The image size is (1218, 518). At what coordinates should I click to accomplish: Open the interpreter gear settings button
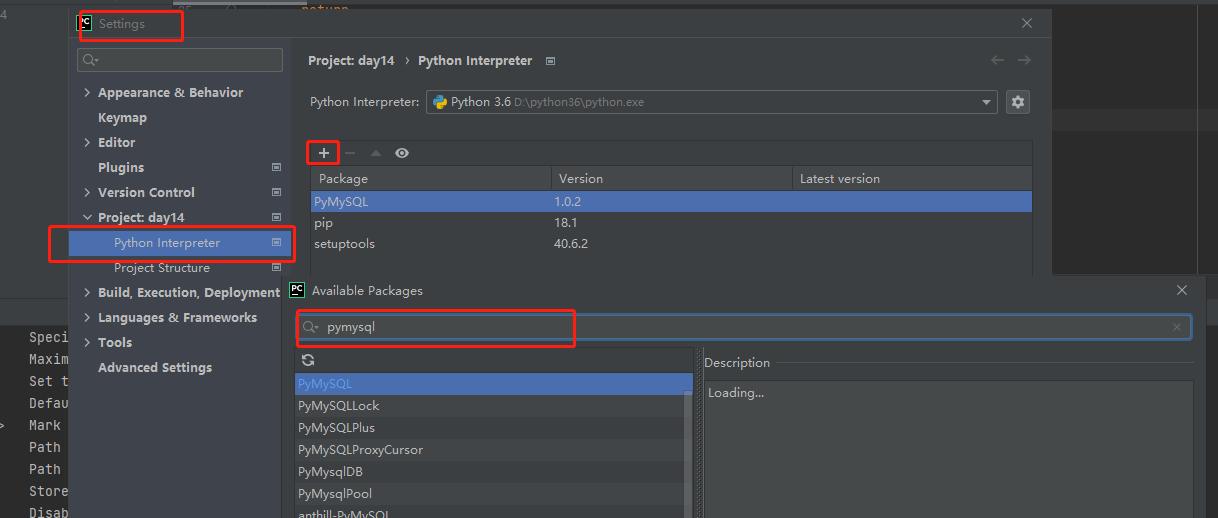pyautogui.click(x=1018, y=102)
